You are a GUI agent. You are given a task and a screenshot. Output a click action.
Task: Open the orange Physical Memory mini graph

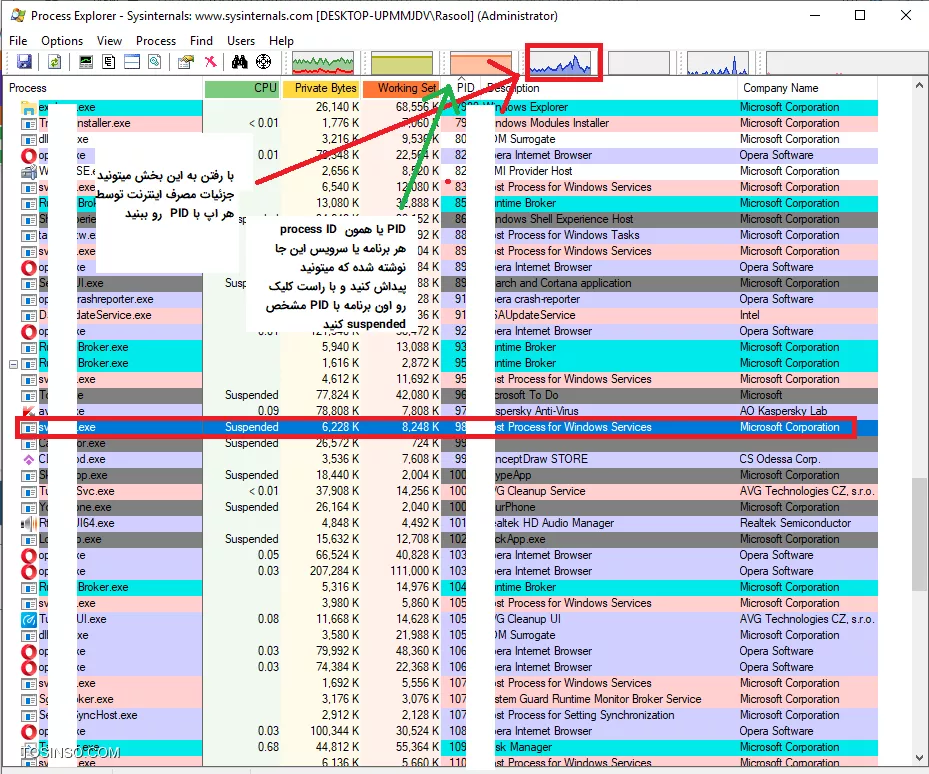tap(480, 63)
